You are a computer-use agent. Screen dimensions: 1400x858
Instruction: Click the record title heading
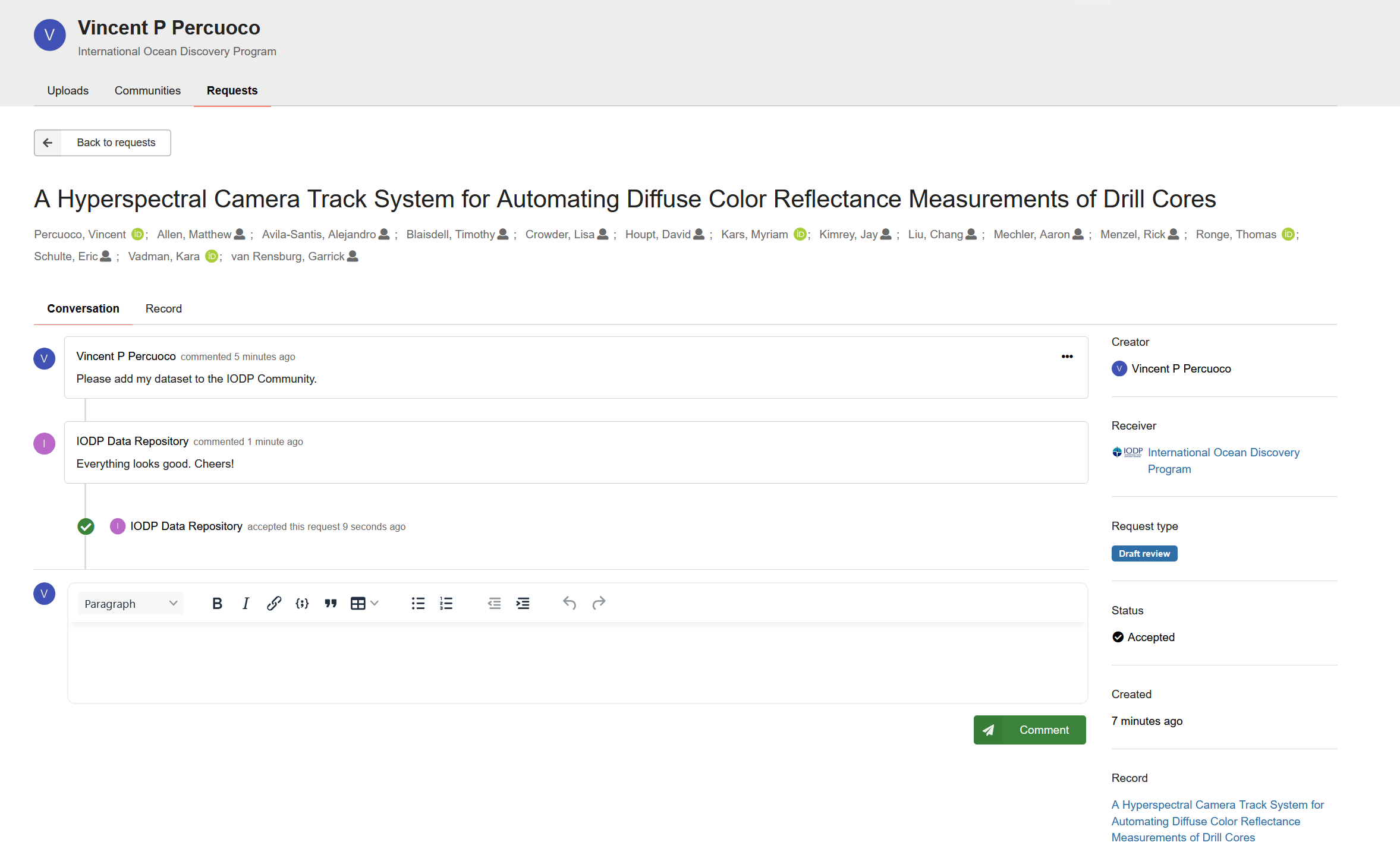click(625, 199)
